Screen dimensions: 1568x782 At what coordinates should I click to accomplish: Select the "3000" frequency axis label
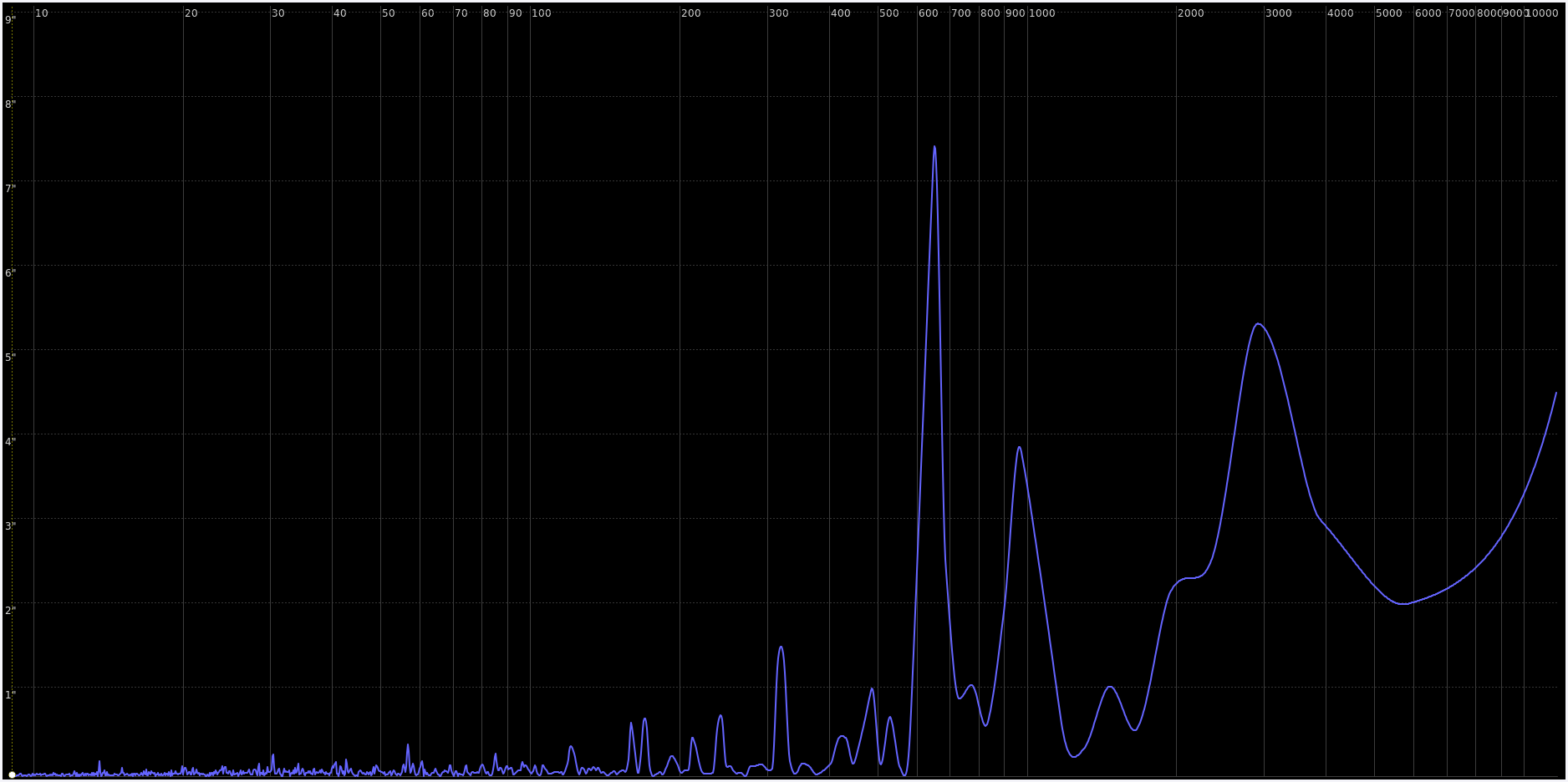coord(1279,13)
